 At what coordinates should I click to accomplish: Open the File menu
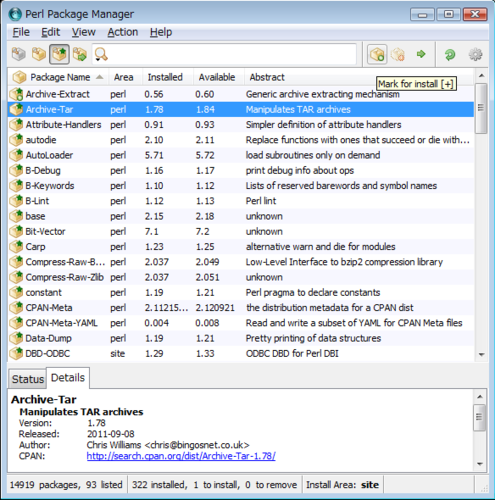click(21, 32)
